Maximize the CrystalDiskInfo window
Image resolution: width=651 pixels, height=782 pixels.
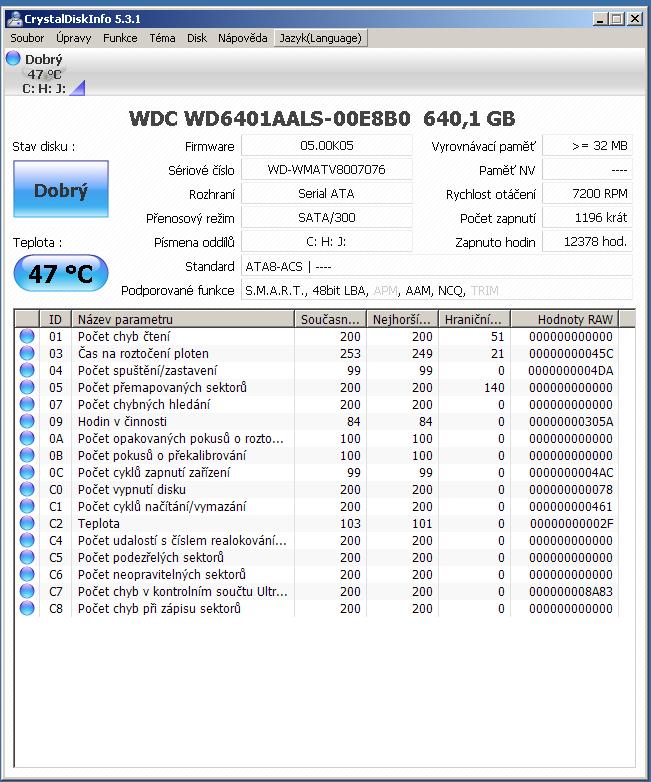(x=617, y=19)
